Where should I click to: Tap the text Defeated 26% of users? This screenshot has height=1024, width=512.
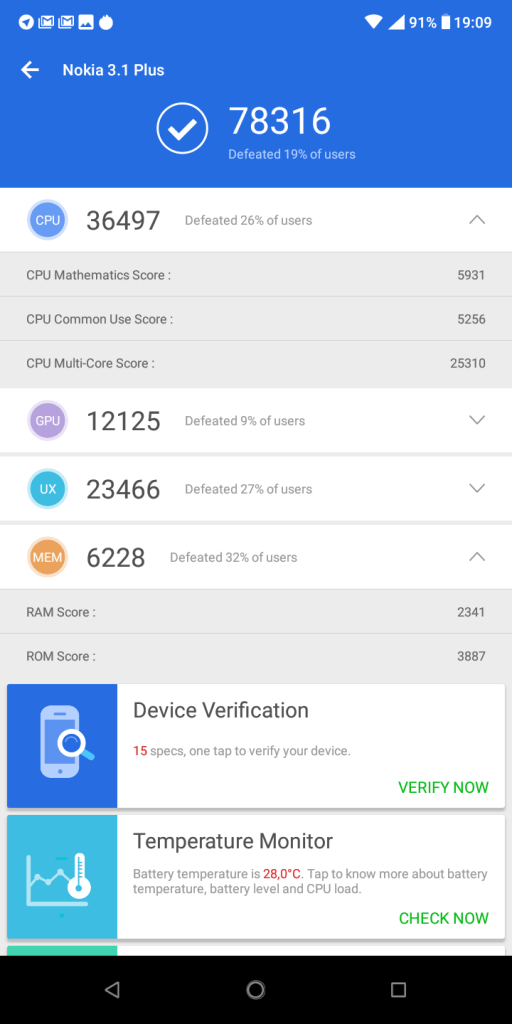pos(248,221)
